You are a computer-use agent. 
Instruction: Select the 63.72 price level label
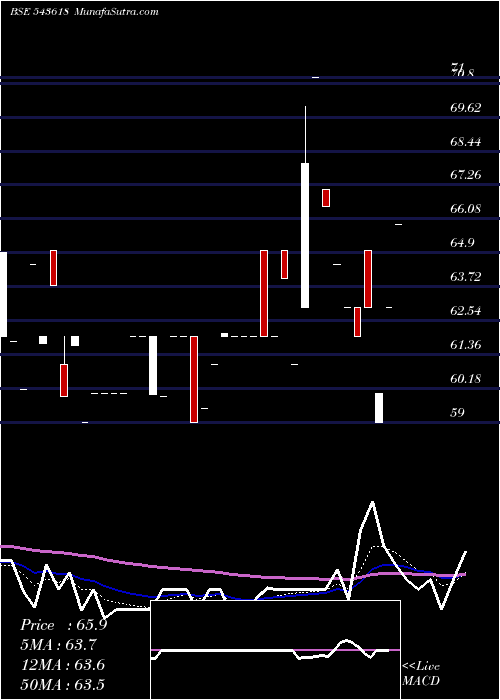[466, 277]
